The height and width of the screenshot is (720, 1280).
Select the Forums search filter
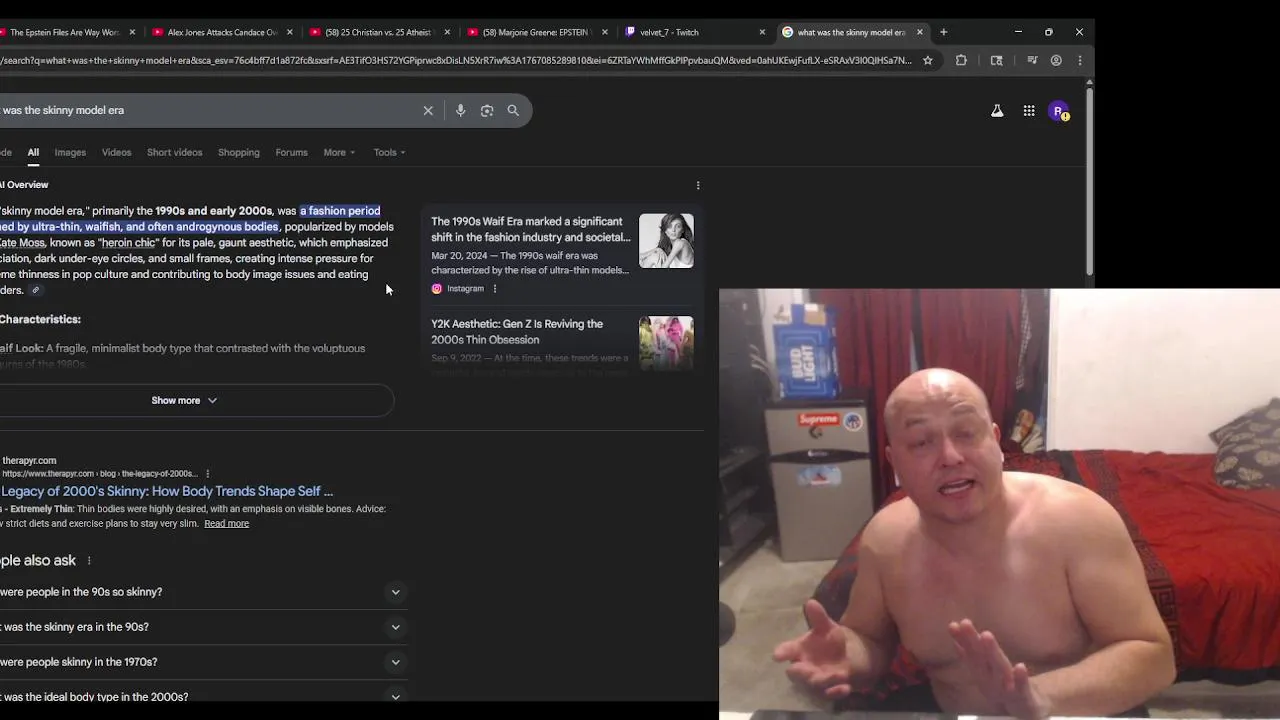(291, 153)
